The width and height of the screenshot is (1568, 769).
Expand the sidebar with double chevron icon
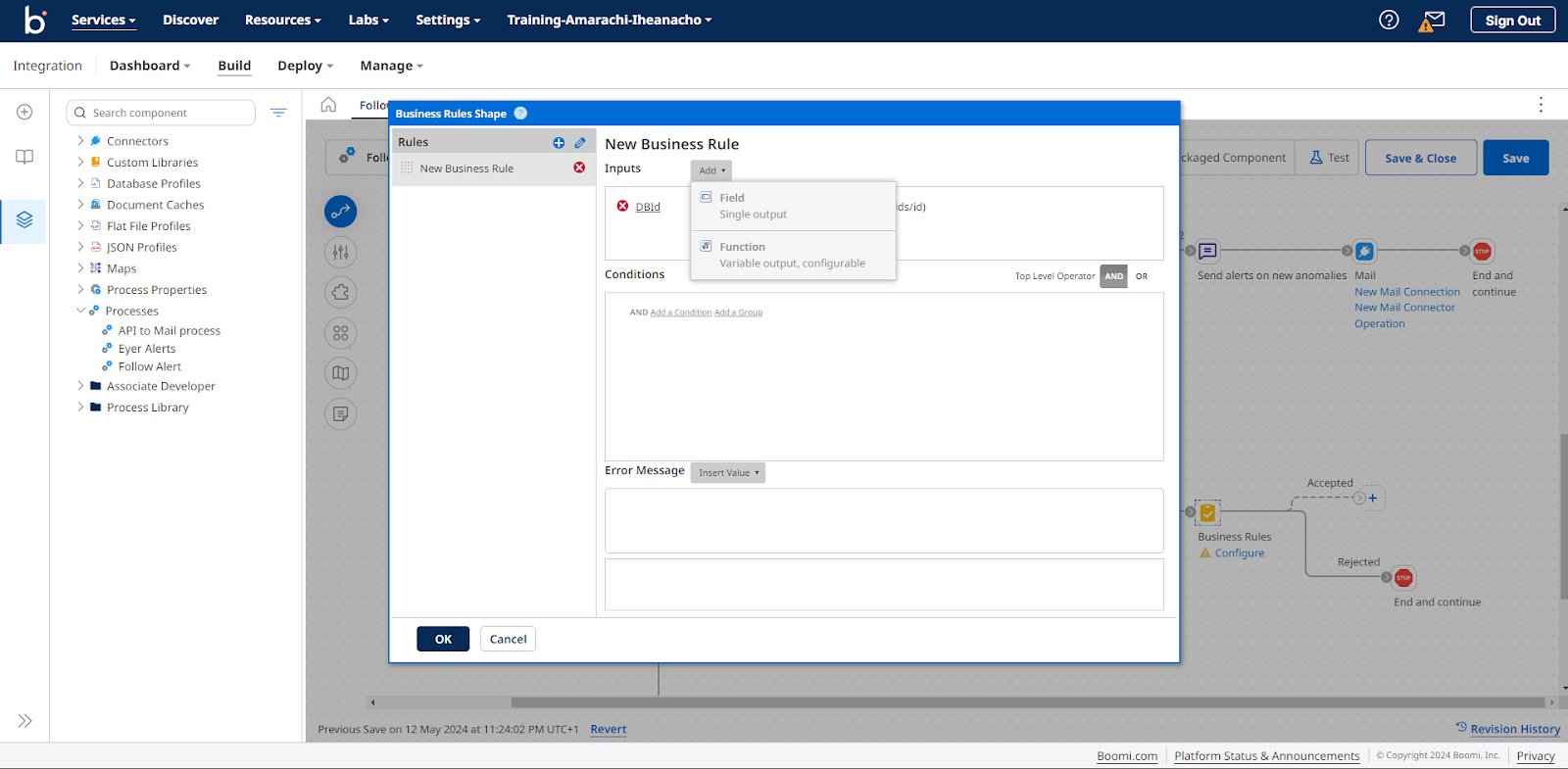point(24,721)
